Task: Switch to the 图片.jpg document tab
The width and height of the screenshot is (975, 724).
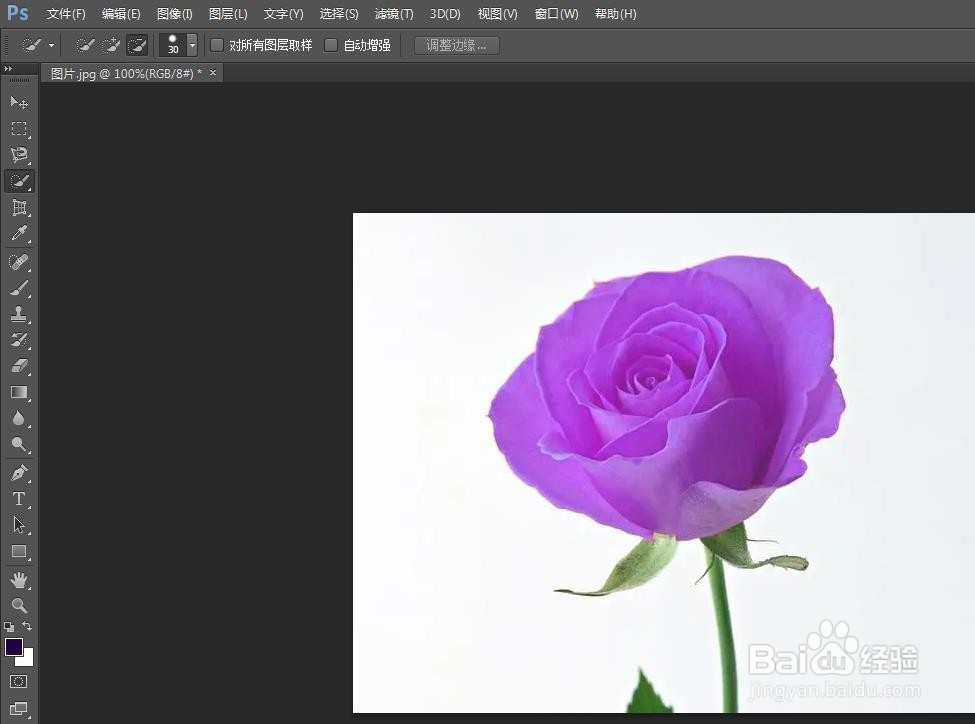Action: point(126,73)
